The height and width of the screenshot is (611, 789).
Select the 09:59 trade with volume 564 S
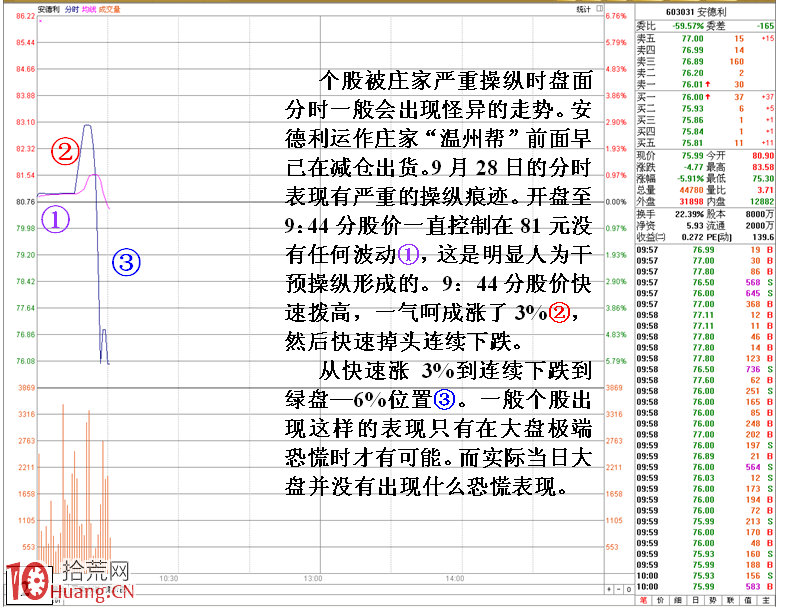705,468
